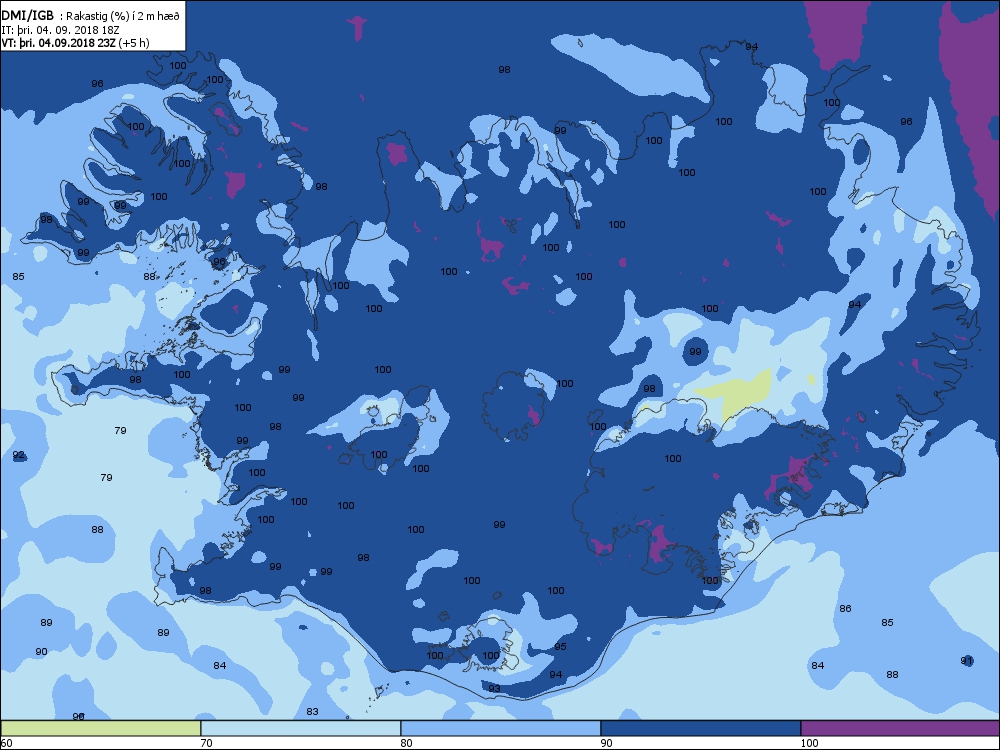Viewport: 1000px width, 750px height.
Task: Click the '86' humidity value on the map
Action: [x=845, y=608]
